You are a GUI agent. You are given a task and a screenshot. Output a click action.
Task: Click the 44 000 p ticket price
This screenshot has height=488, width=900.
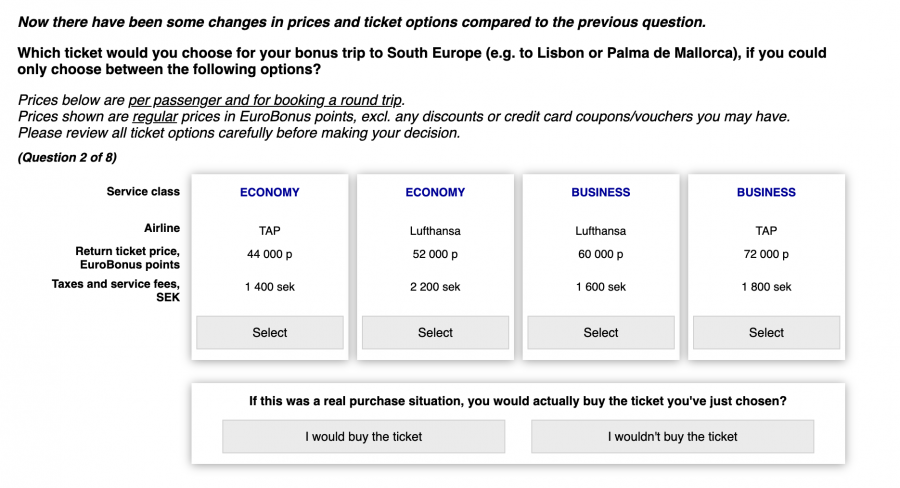pyautogui.click(x=270, y=255)
